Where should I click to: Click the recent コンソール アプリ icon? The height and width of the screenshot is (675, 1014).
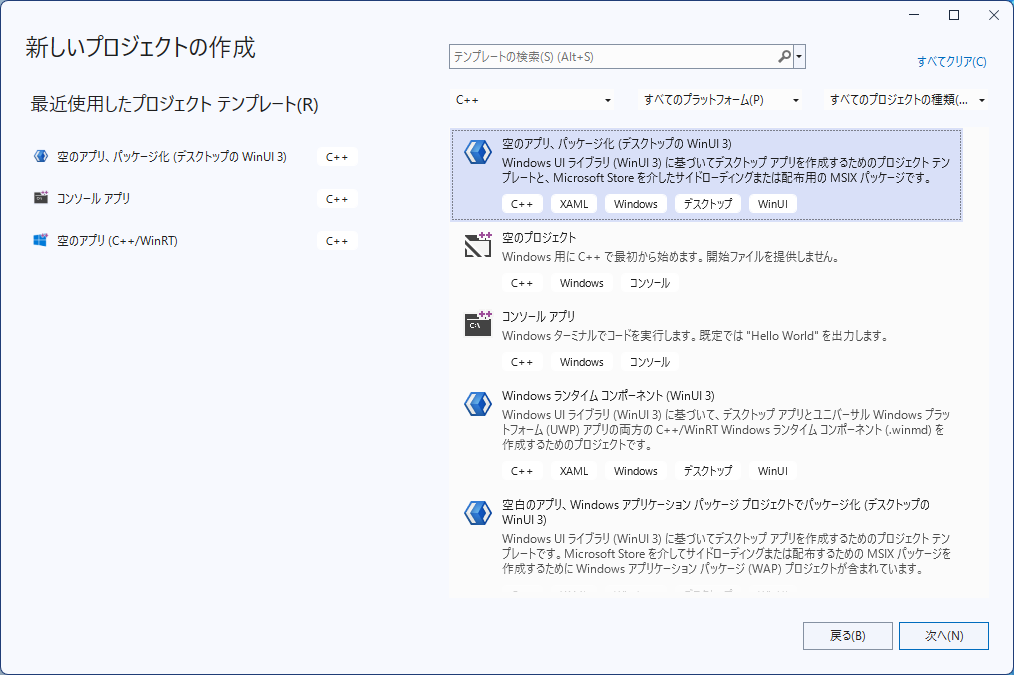41,198
